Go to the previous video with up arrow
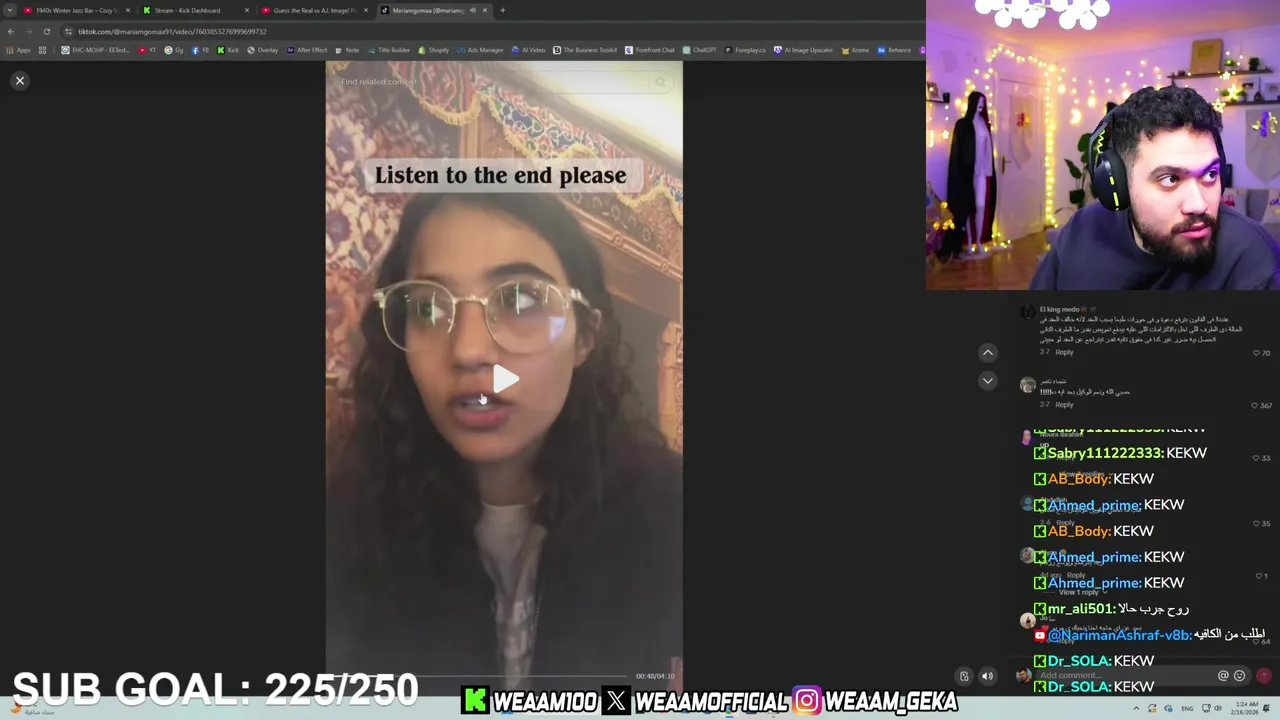 tap(987, 352)
